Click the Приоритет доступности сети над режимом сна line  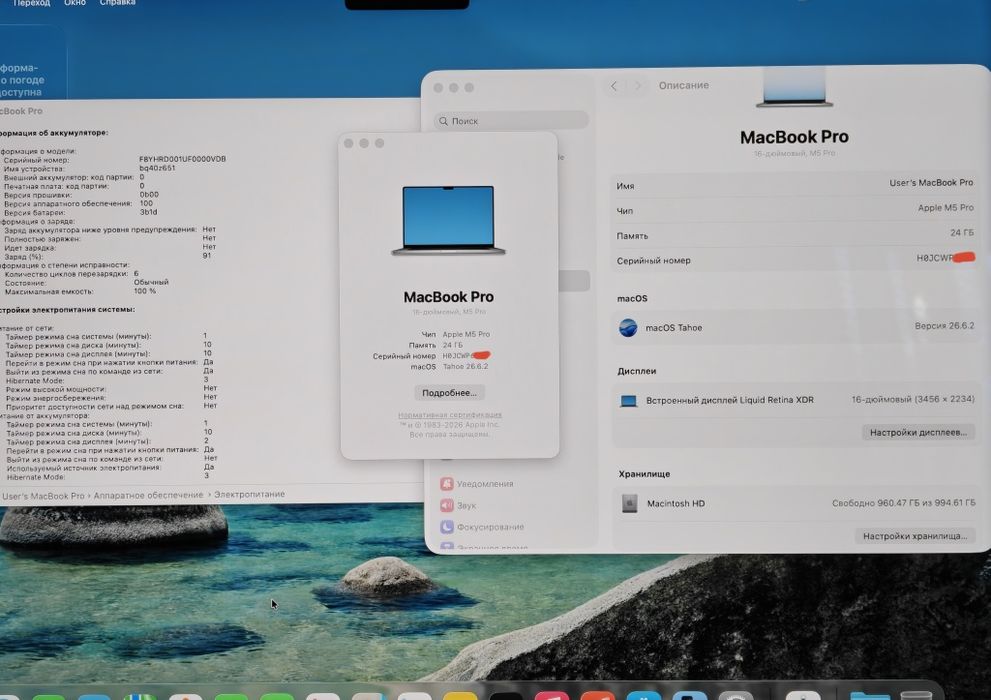[x=111, y=406]
